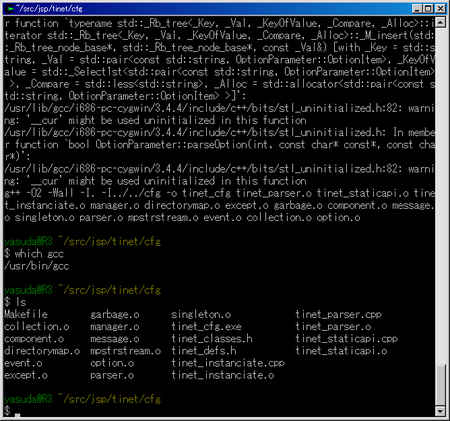Click the line starting 't_instanciate.o manager.o'
450x421 pixels.
click(x=219, y=205)
